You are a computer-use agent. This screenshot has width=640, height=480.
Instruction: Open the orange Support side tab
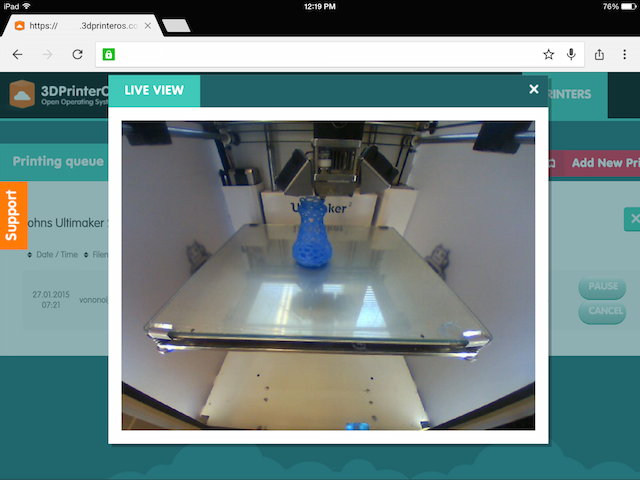pyautogui.click(x=13, y=215)
